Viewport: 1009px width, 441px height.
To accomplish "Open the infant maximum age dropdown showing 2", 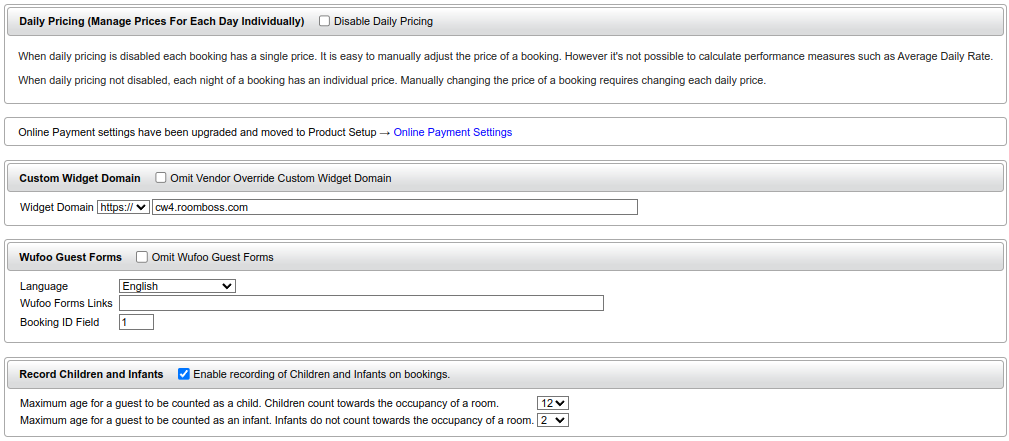I will (x=553, y=420).
